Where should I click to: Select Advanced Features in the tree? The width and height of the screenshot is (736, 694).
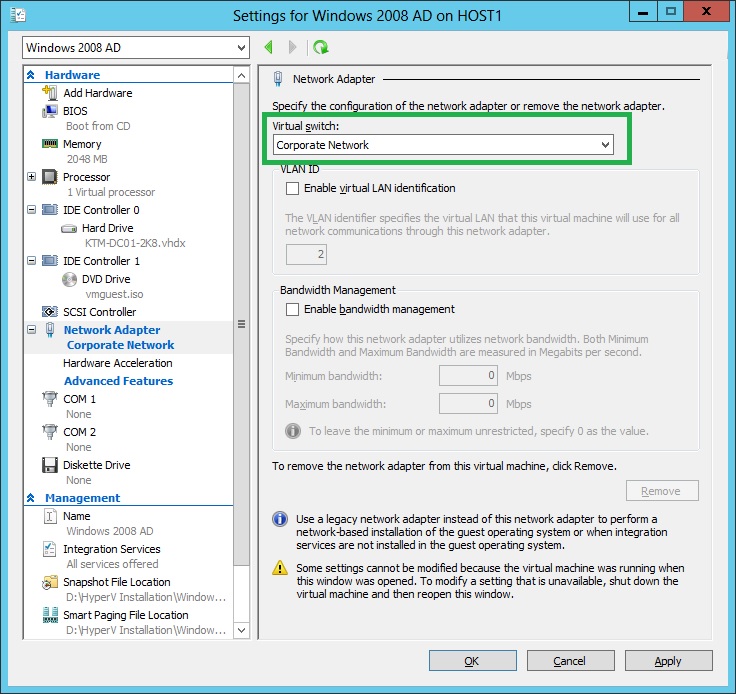click(x=118, y=381)
